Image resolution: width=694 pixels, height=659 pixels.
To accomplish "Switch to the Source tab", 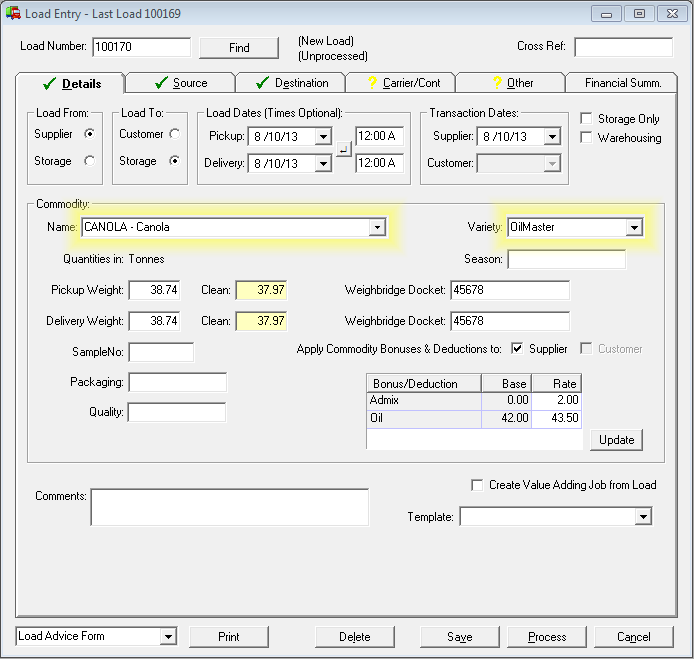I will 180,83.
